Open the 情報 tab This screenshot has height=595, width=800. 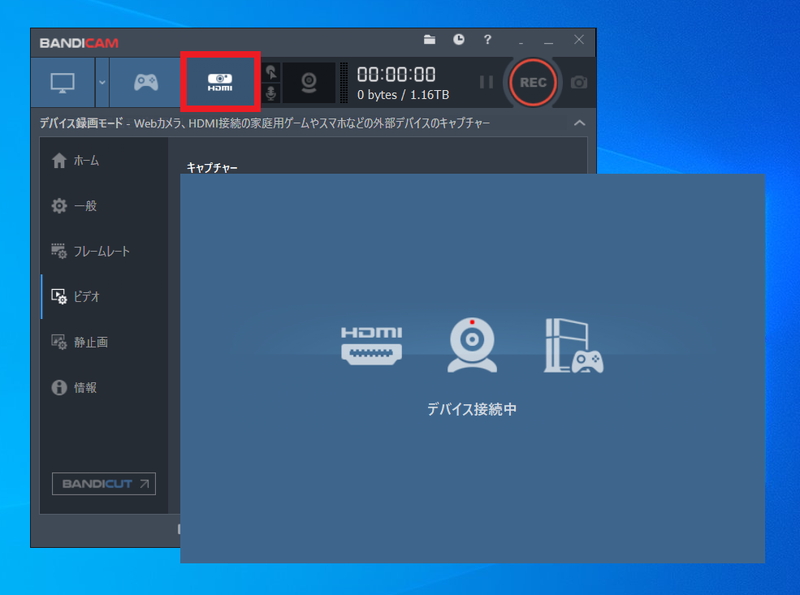click(104, 387)
